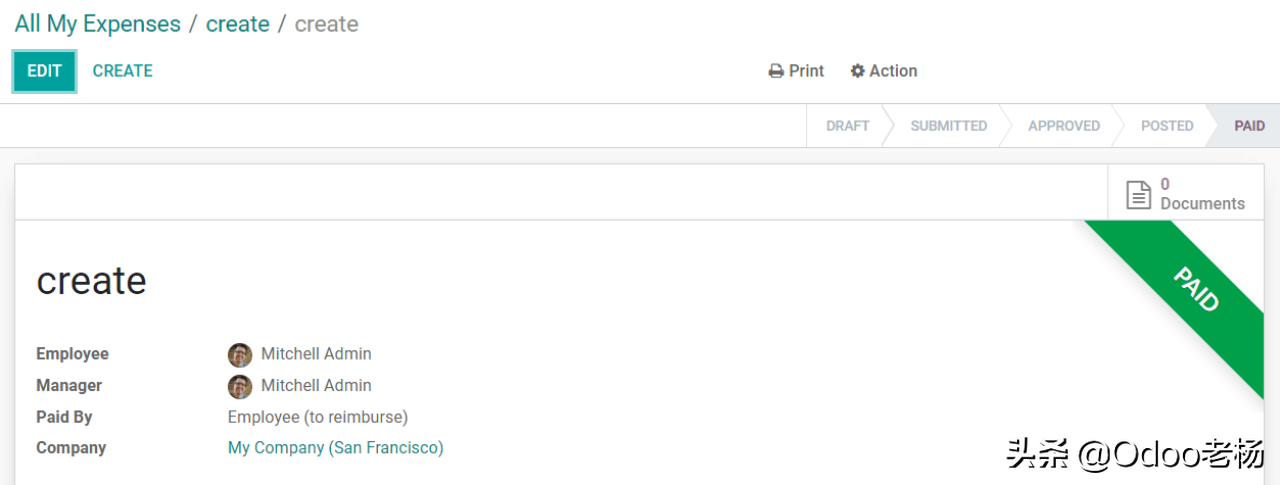The height and width of the screenshot is (485, 1280).
Task: Open the 0 Documents stat button
Action: click(x=1185, y=194)
